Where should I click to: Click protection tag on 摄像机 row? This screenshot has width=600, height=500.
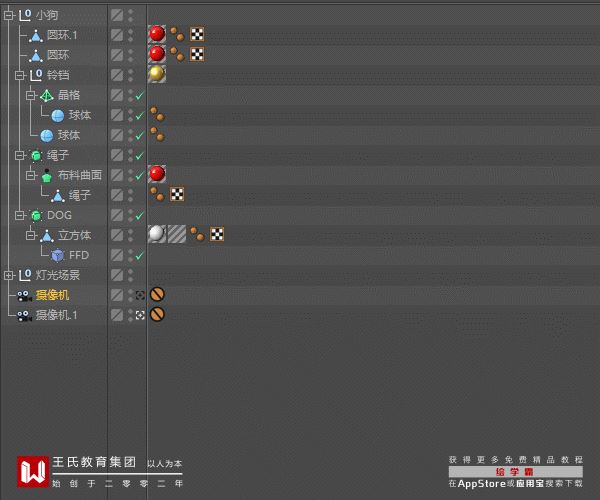pyautogui.click(x=157, y=294)
